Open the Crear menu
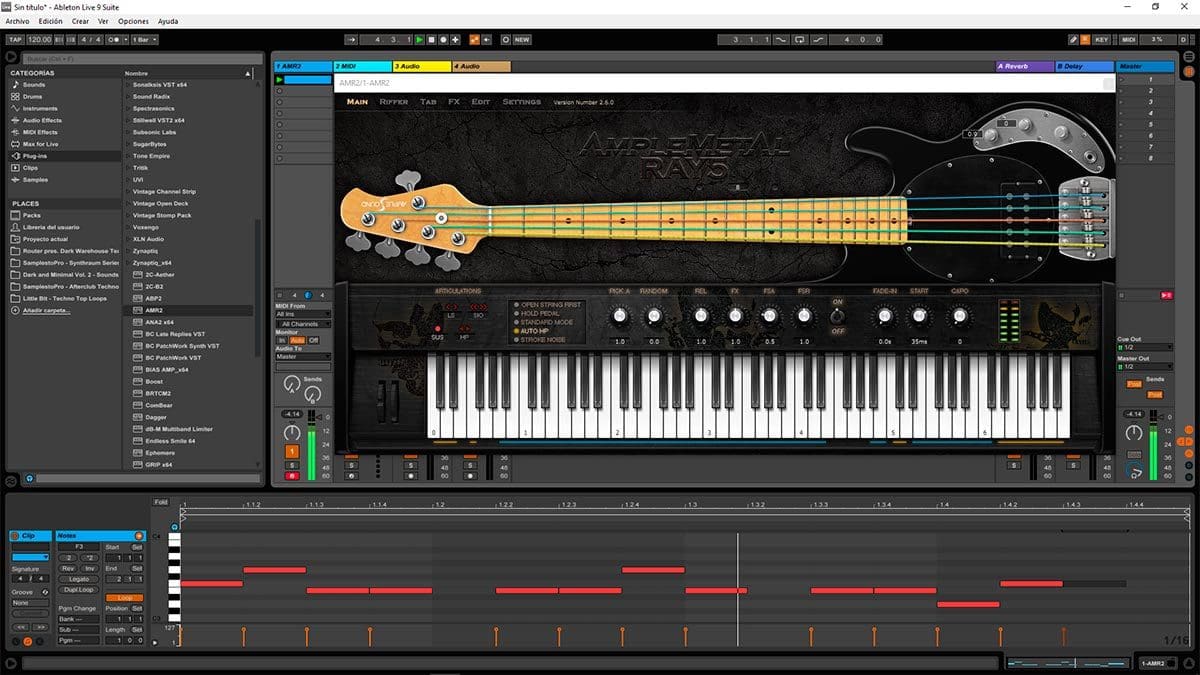This screenshot has width=1200, height=675. (81, 21)
